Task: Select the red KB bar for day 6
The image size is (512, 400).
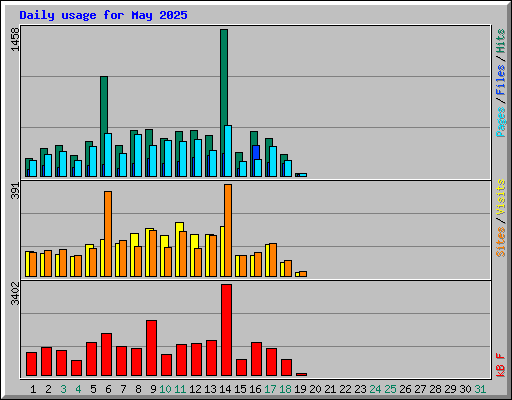Action: coord(106,354)
